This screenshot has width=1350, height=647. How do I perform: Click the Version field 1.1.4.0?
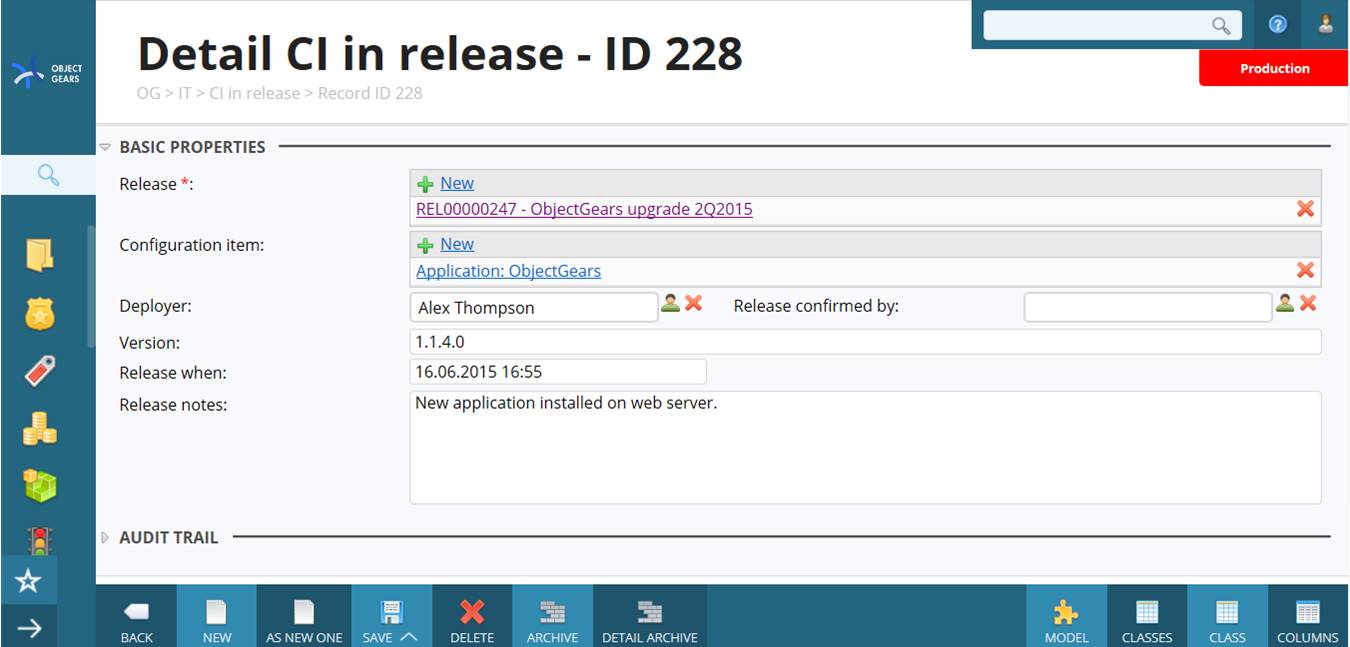click(x=865, y=342)
